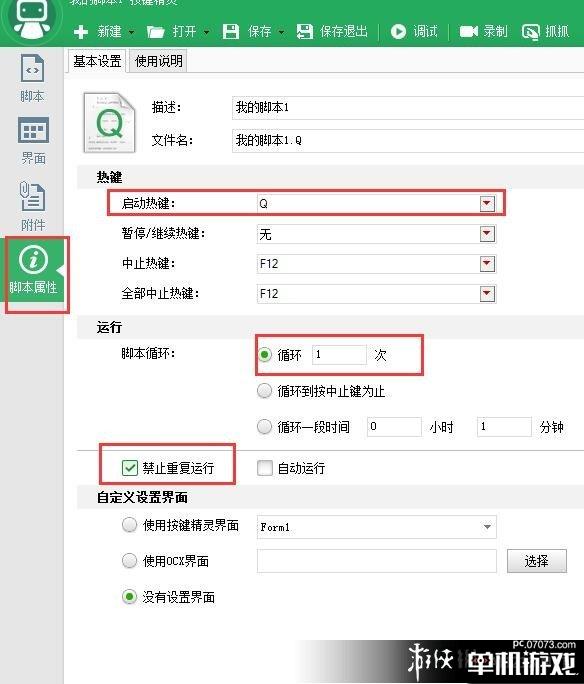
Task: Toggle the 禁止重复运行 checkbox
Action: point(130,468)
